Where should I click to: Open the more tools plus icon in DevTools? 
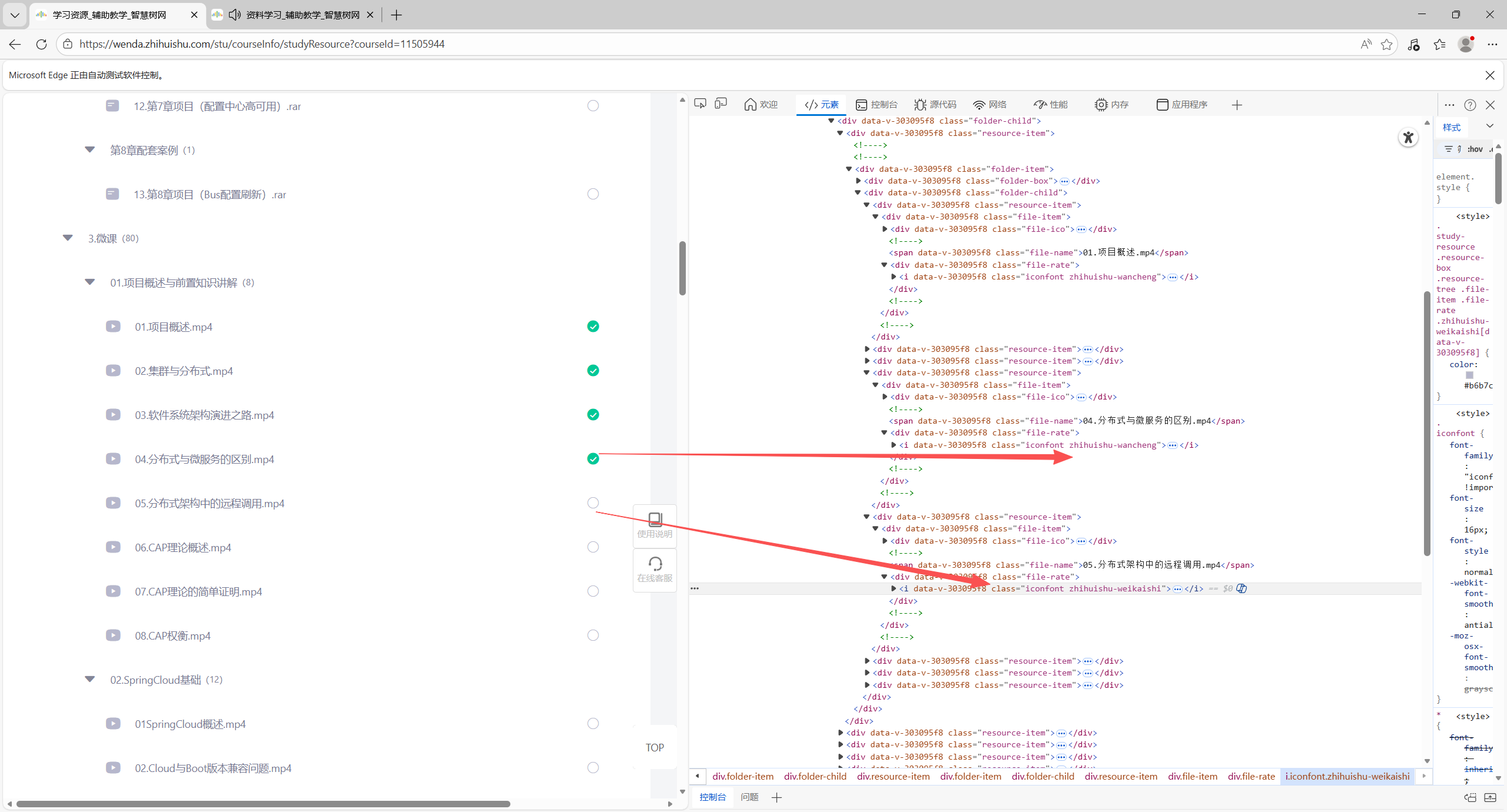[1237, 105]
